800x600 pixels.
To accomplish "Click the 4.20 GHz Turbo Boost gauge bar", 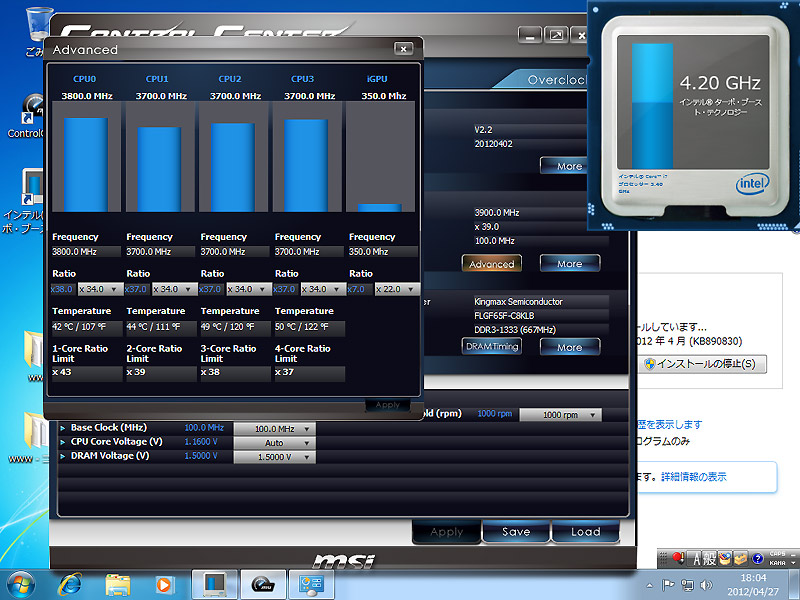I will [652, 106].
